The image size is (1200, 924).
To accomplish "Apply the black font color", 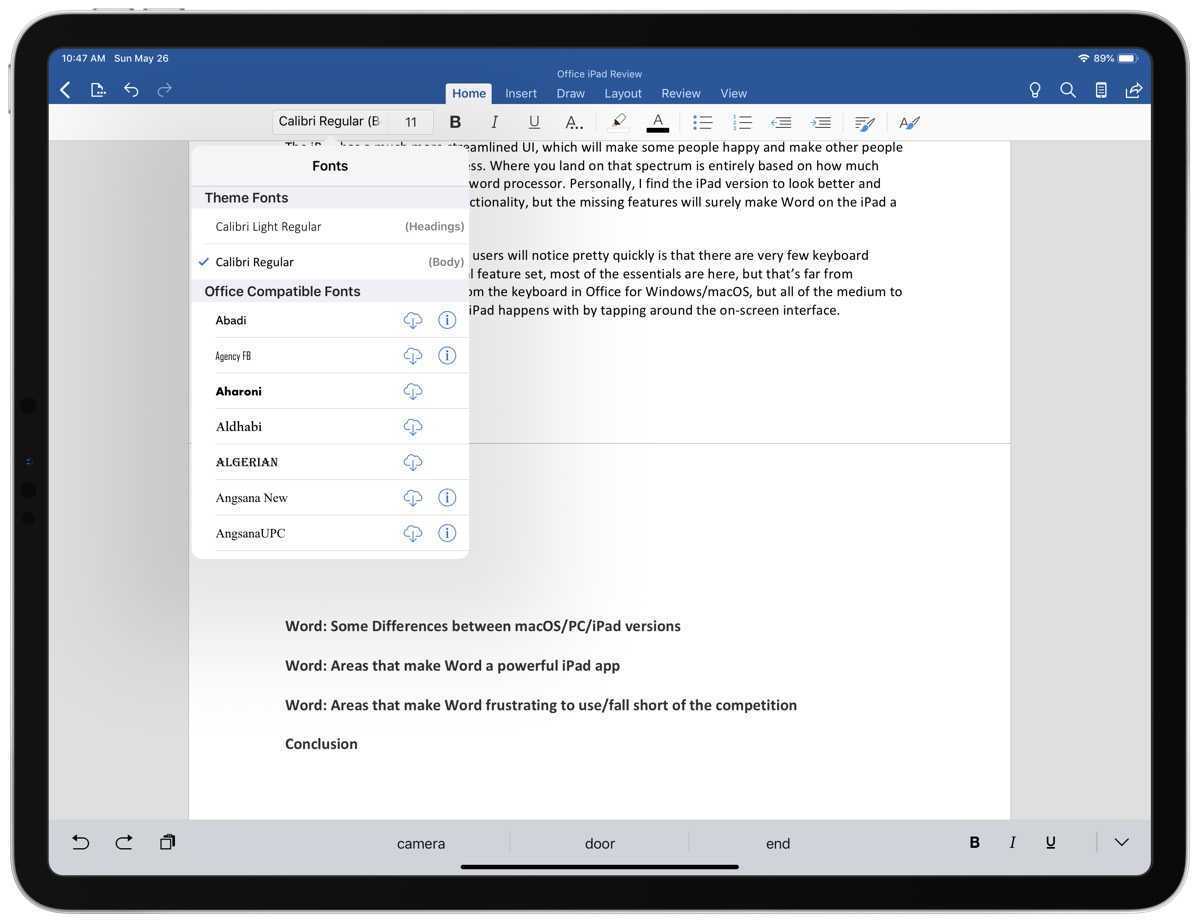I will [657, 122].
